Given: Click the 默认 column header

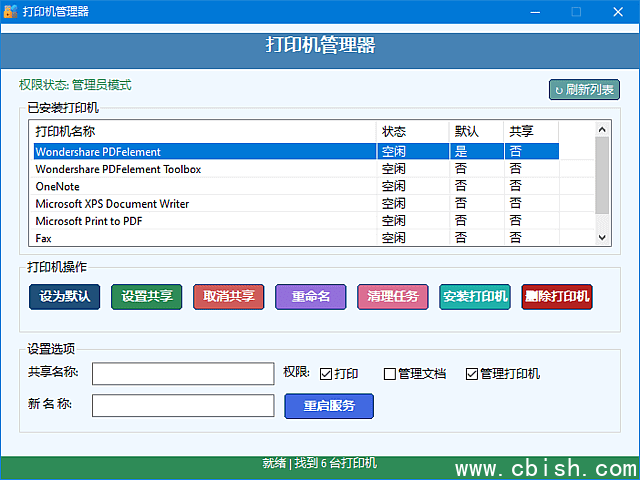Looking at the screenshot, I should tap(476, 131).
